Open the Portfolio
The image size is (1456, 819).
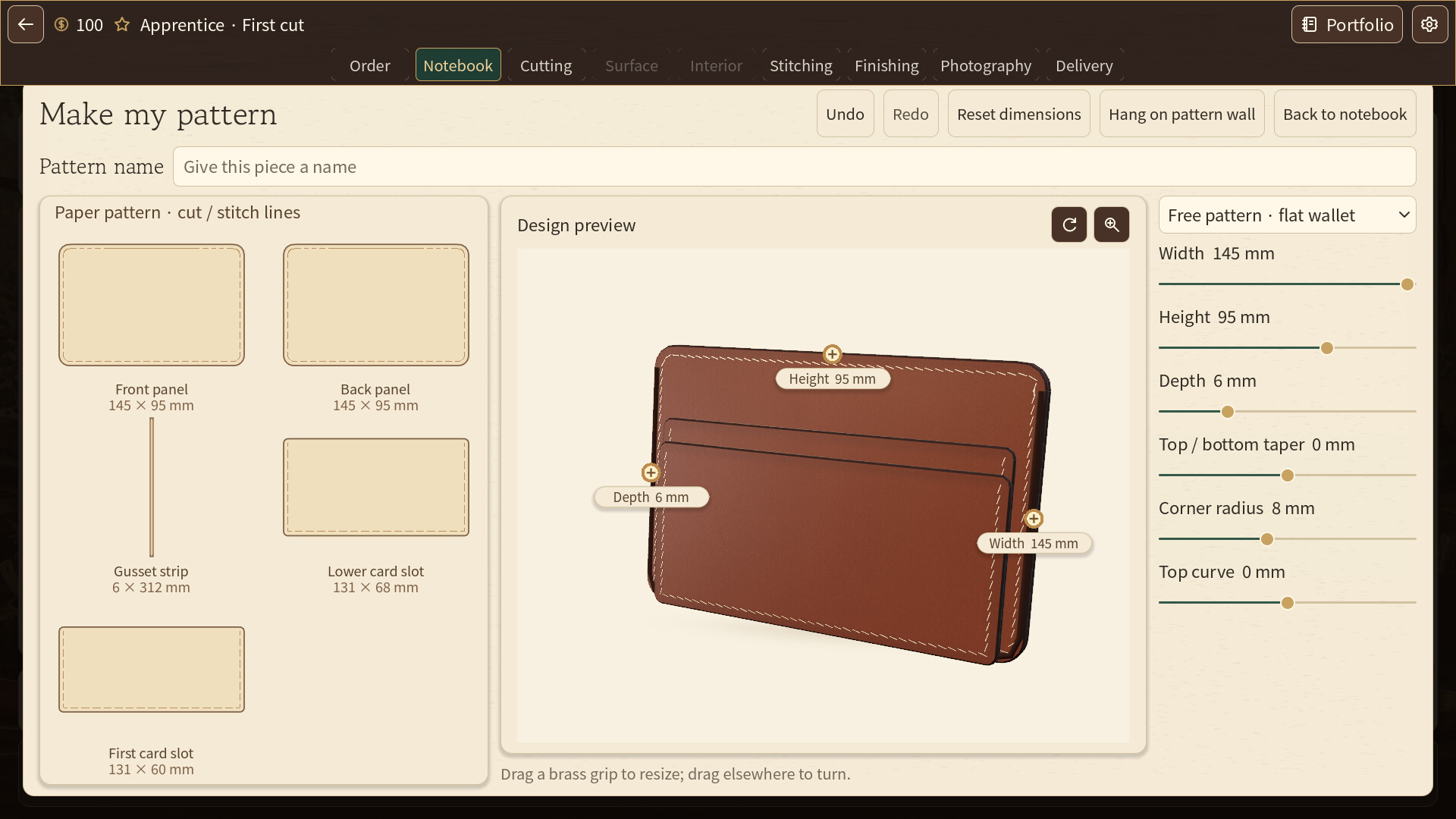point(1347,24)
